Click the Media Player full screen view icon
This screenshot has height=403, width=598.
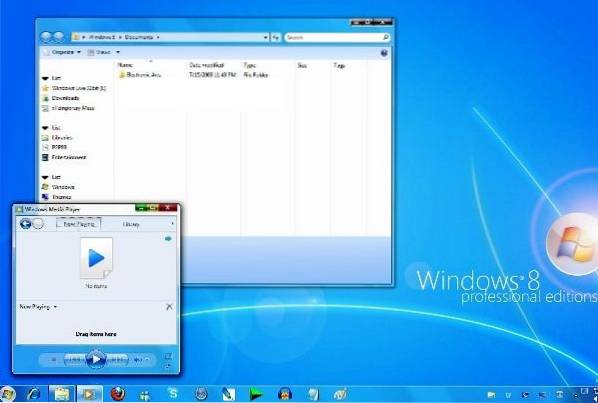coord(168,356)
